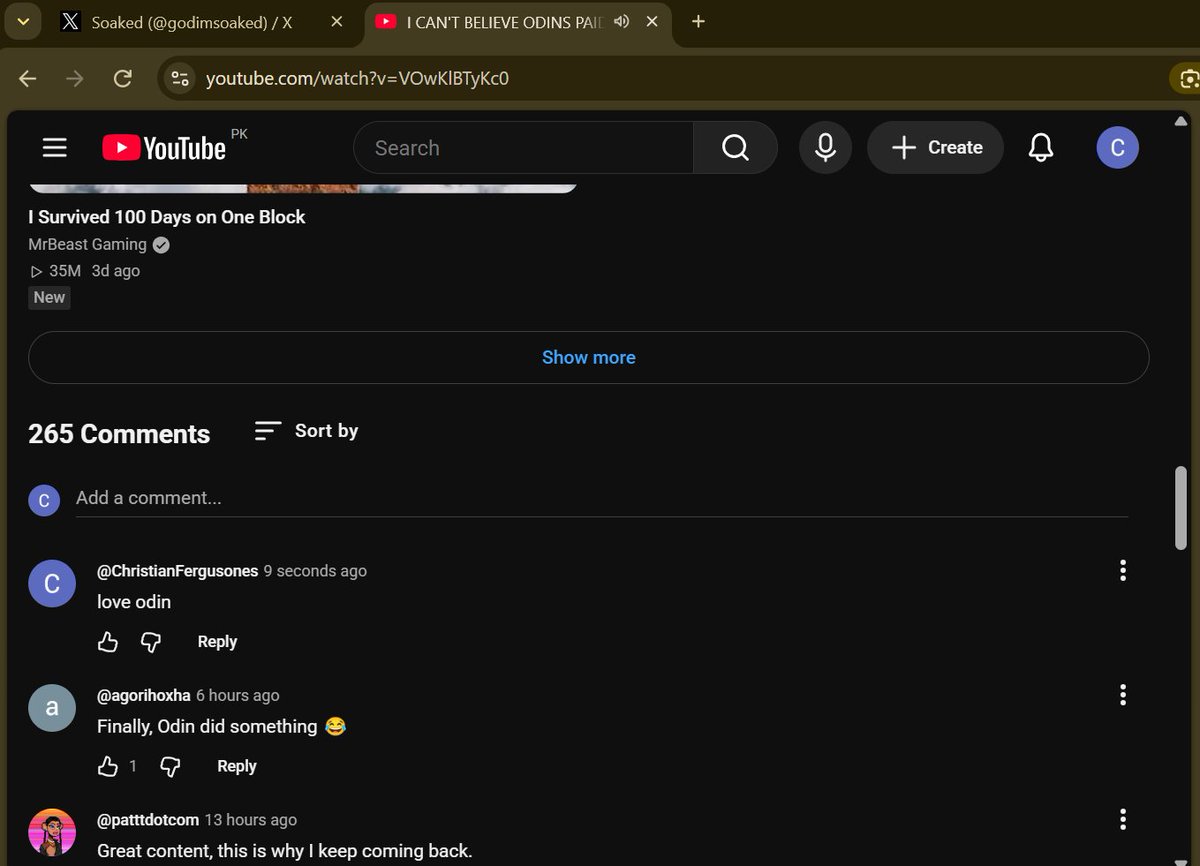Start voice search with microphone

825,148
